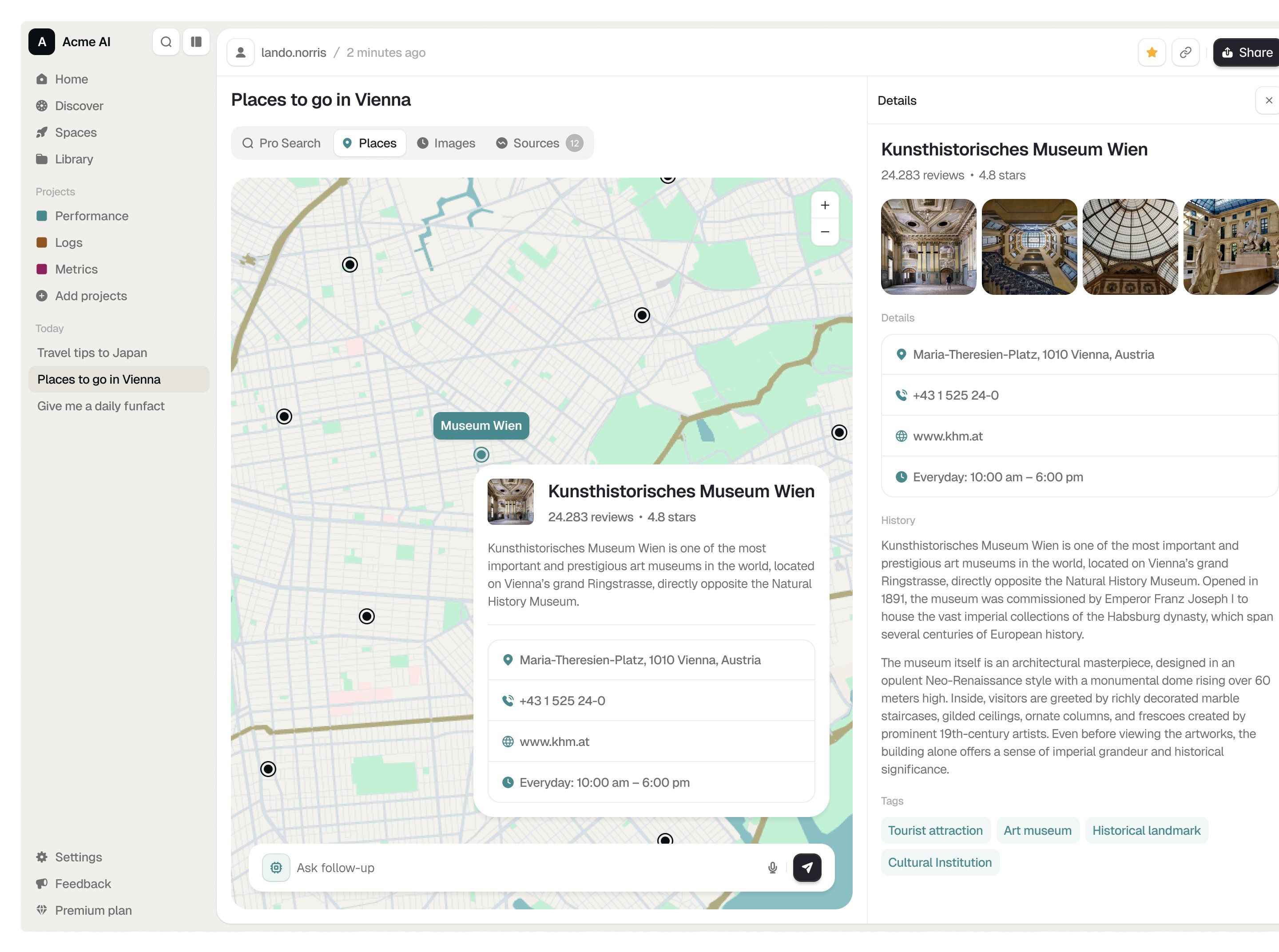This screenshot has height=952, width=1279.
Task: Open Add projects in the sidebar
Action: pos(91,296)
